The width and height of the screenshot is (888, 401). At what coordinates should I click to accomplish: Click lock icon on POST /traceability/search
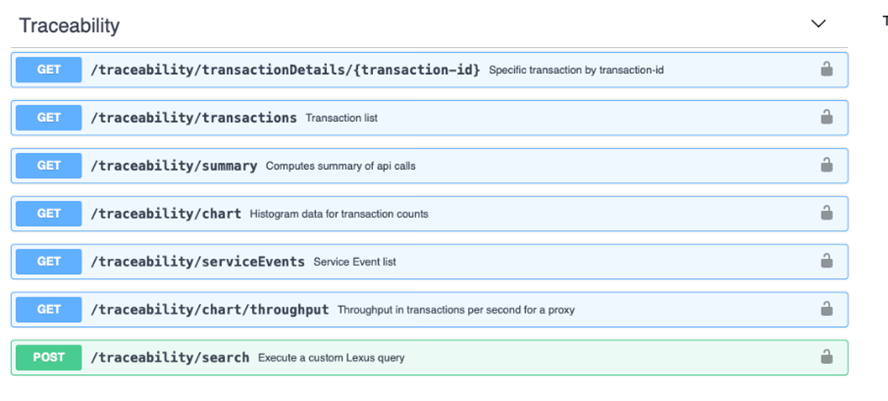click(x=826, y=357)
